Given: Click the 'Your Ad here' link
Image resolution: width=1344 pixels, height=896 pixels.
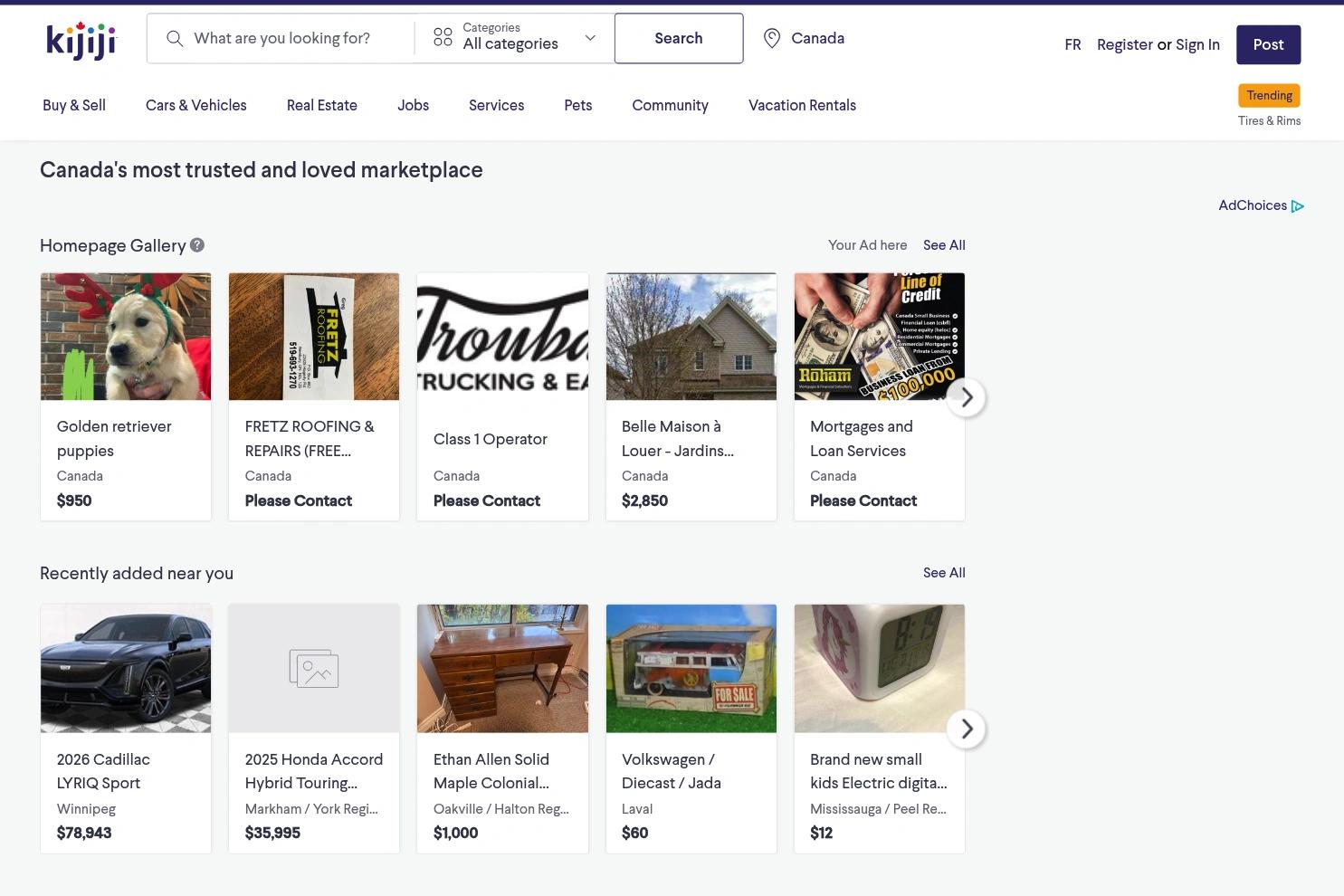Looking at the screenshot, I should (x=867, y=245).
